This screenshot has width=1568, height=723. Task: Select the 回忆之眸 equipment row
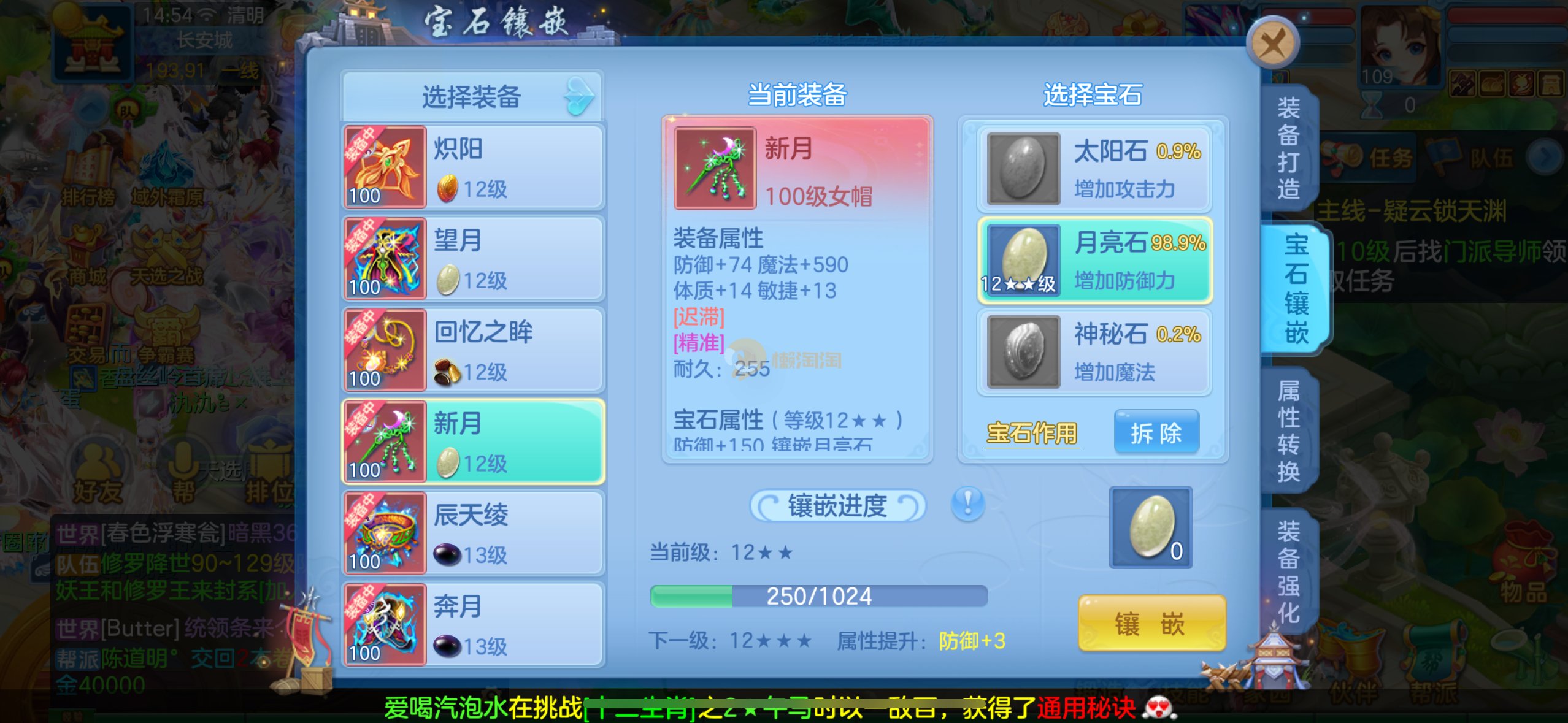[x=473, y=350]
